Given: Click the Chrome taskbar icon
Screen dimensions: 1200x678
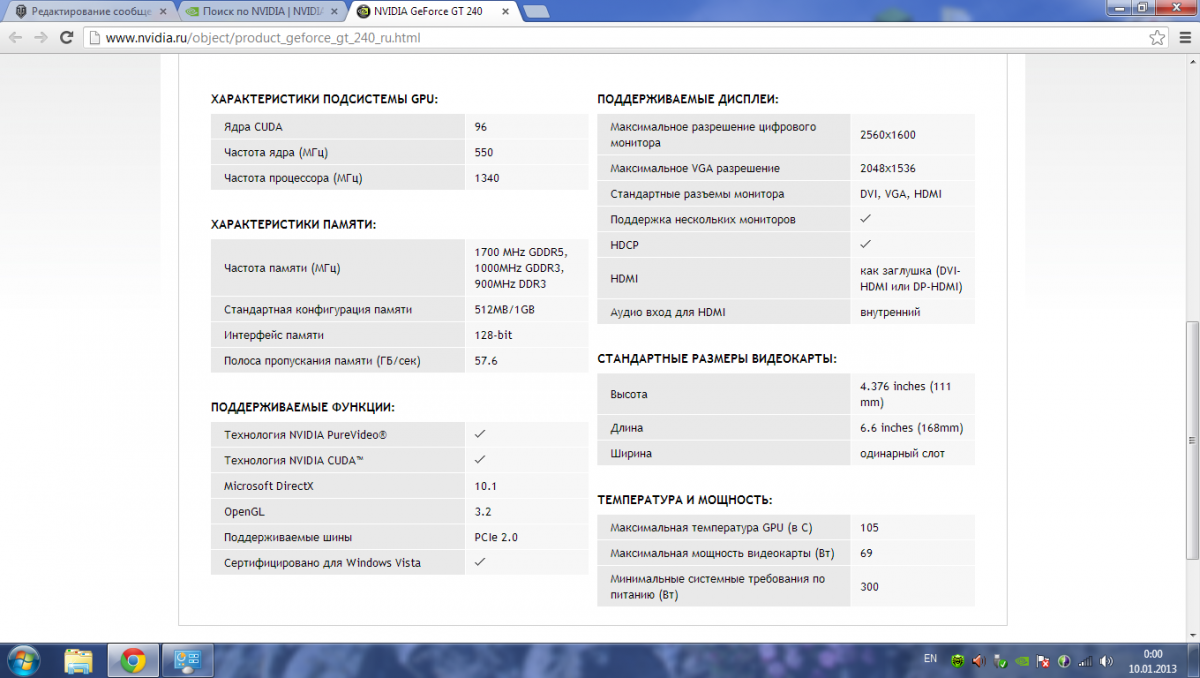Looking at the screenshot, I should (x=133, y=660).
